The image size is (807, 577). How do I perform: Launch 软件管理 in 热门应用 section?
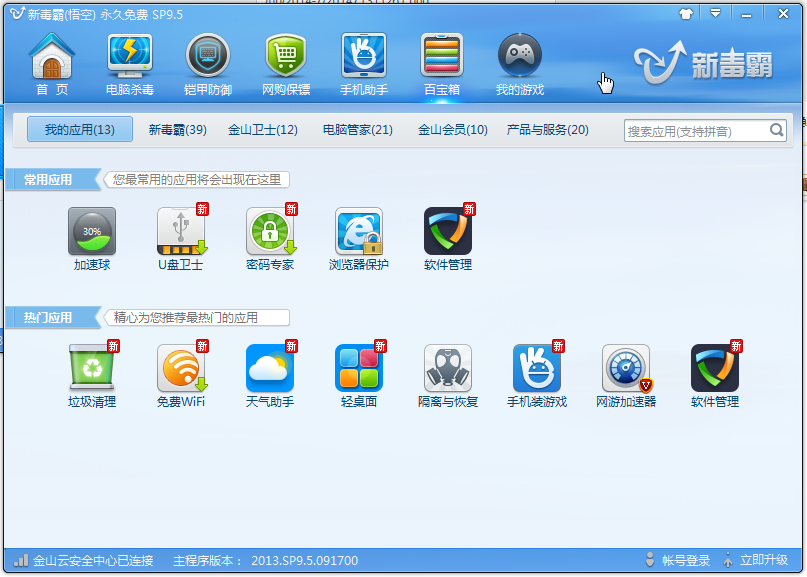[x=715, y=376]
